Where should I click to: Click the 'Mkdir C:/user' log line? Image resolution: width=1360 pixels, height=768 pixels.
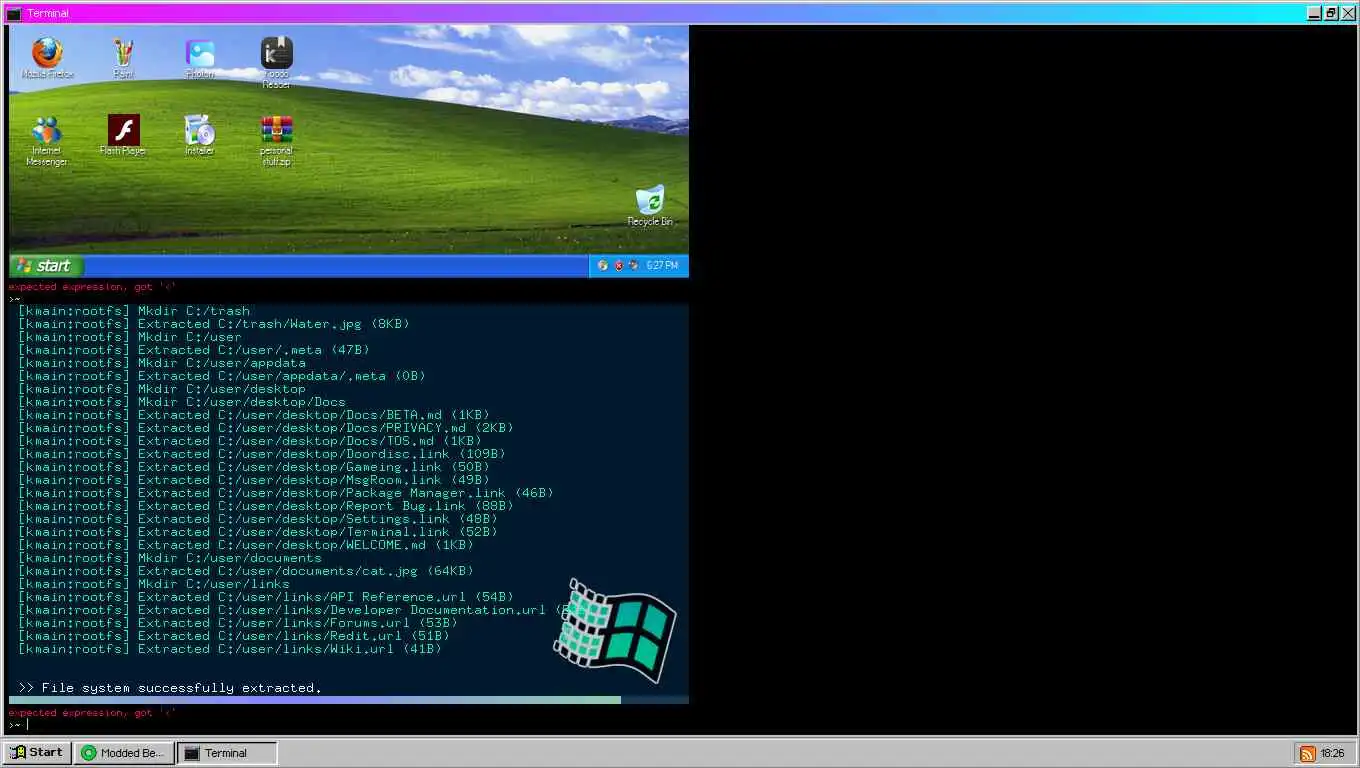click(130, 337)
